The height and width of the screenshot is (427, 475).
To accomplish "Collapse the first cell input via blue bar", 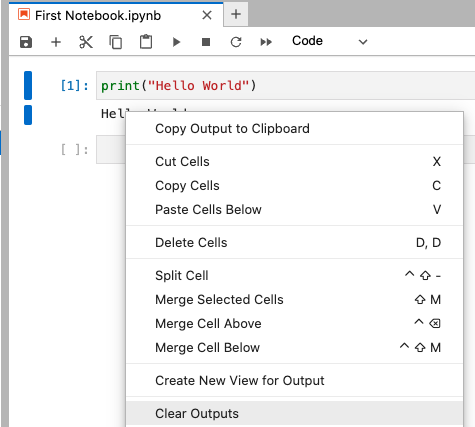I will pyautogui.click(x=28, y=85).
